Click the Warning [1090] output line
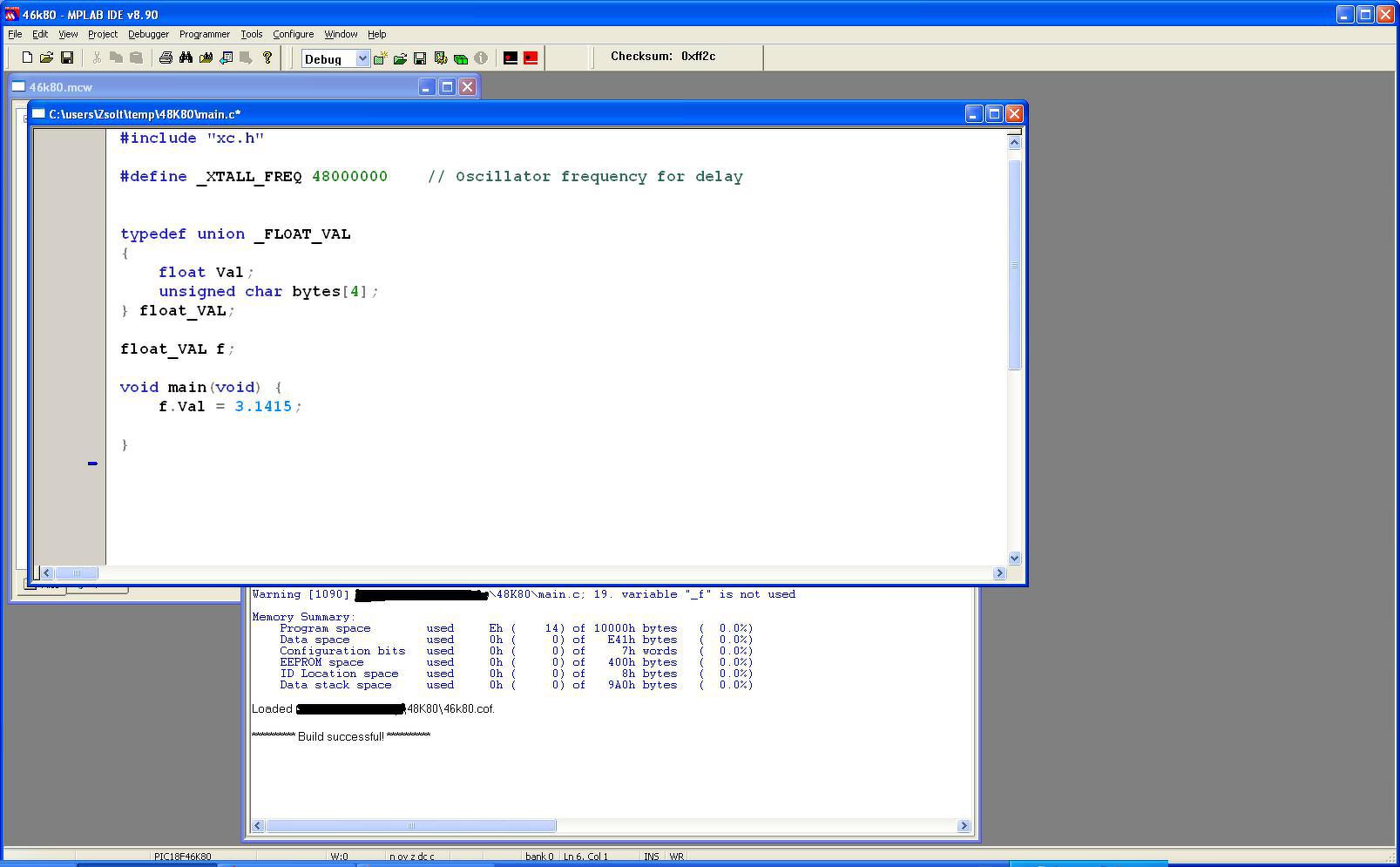This screenshot has width=1400, height=867. (524, 594)
